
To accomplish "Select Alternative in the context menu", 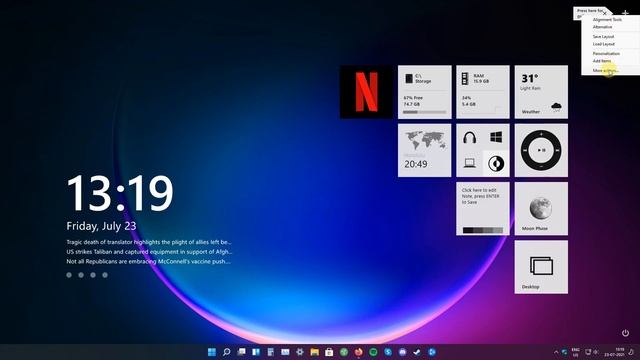I will 602,27.
